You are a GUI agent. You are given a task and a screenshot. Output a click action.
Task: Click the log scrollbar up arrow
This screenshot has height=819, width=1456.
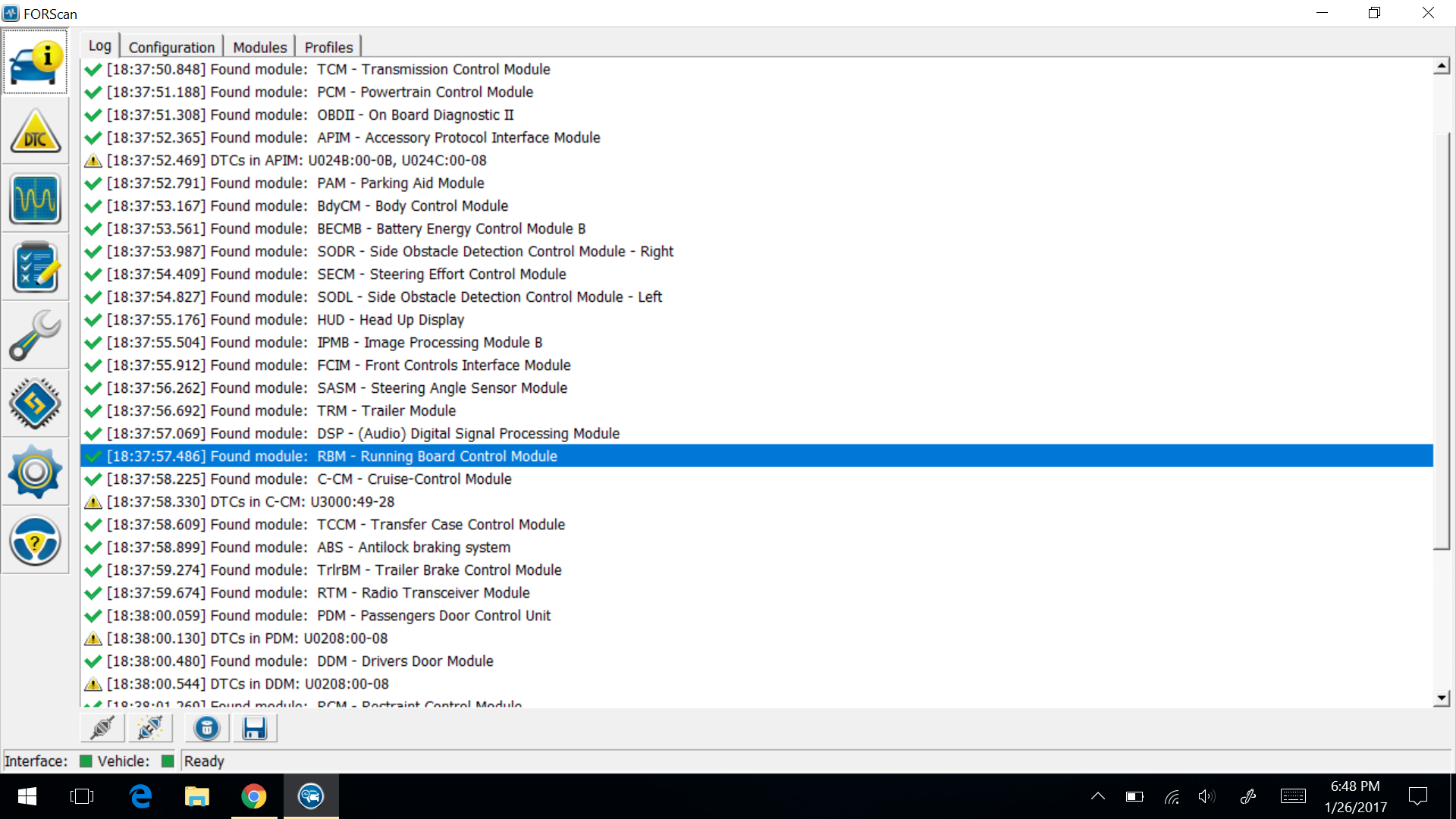(1442, 67)
